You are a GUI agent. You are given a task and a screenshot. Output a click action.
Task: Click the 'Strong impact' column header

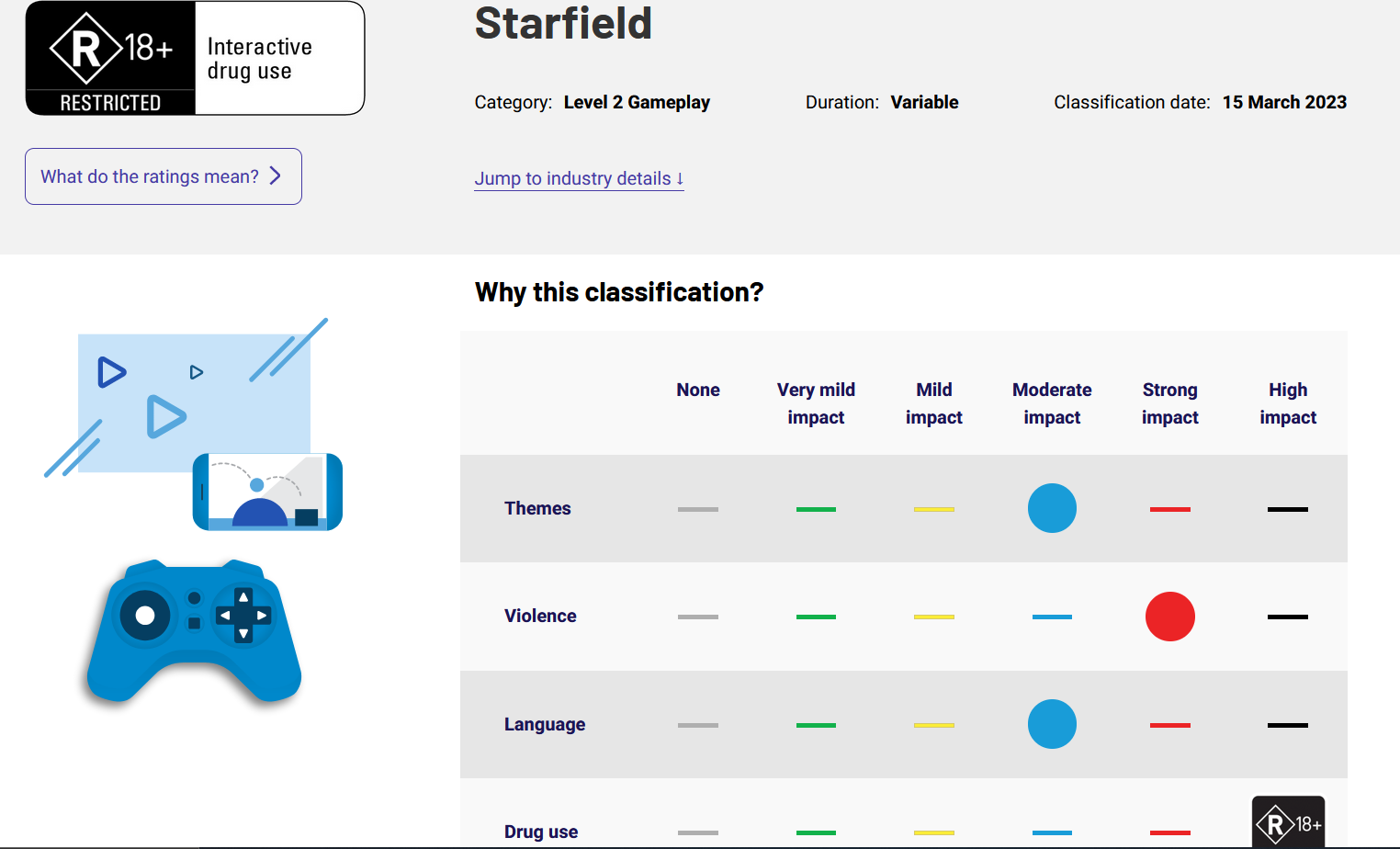(1169, 403)
